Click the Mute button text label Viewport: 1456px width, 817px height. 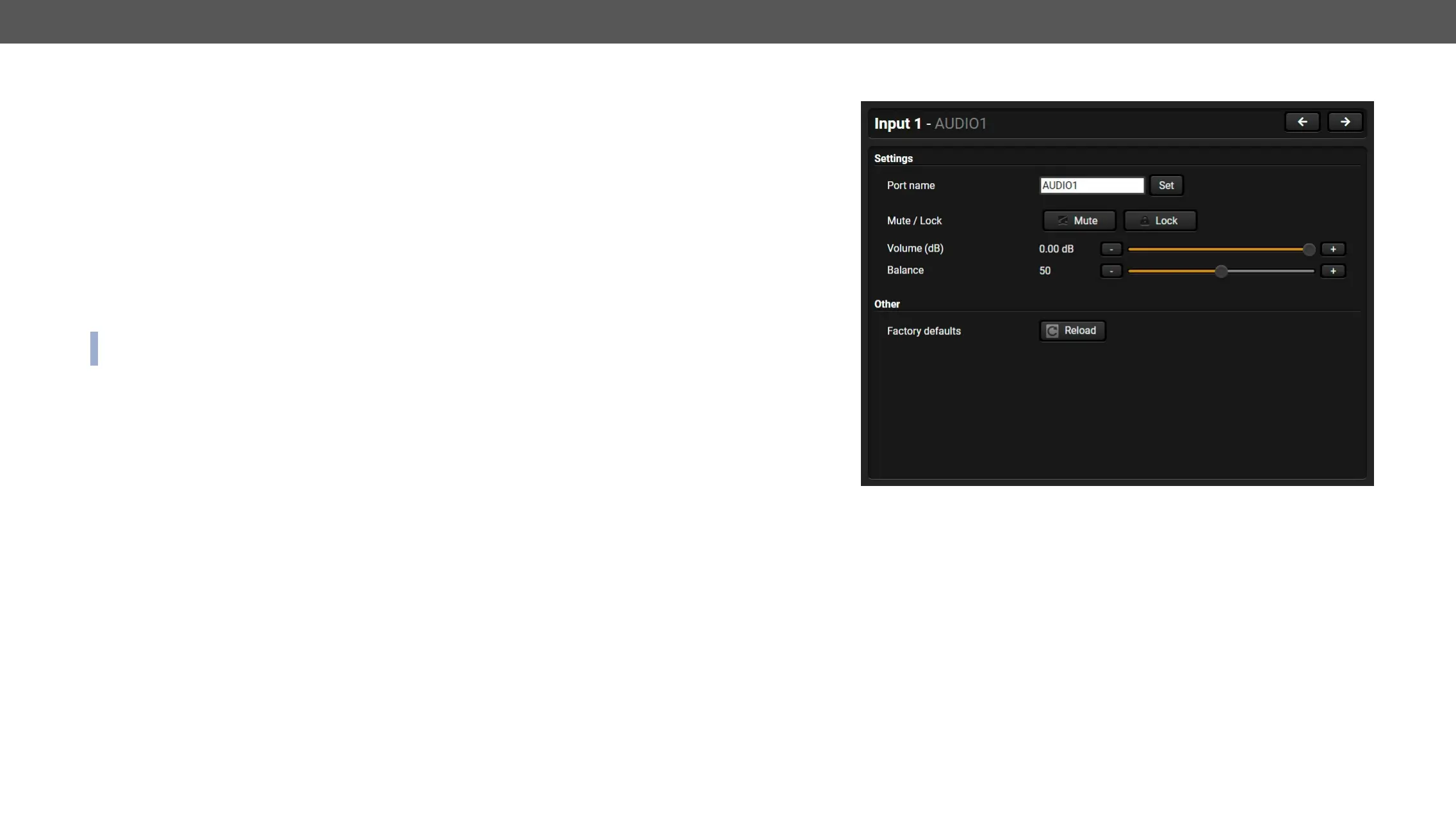(x=1086, y=220)
